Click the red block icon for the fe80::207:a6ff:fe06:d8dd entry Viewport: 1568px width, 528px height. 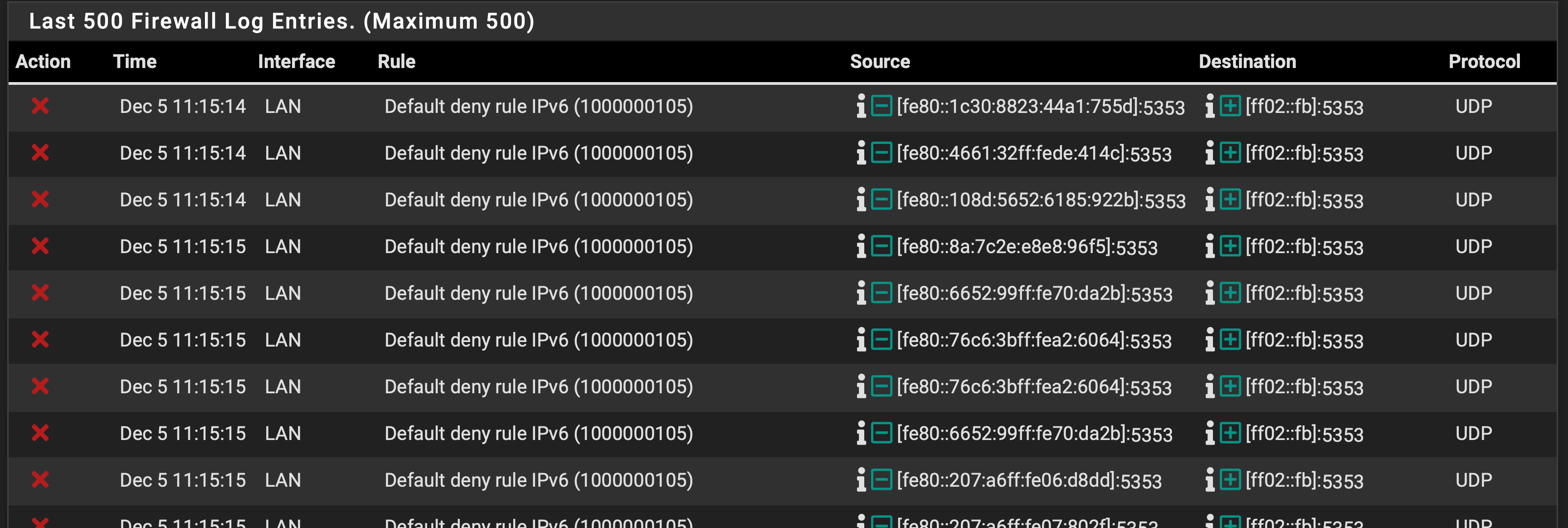pos(40,480)
